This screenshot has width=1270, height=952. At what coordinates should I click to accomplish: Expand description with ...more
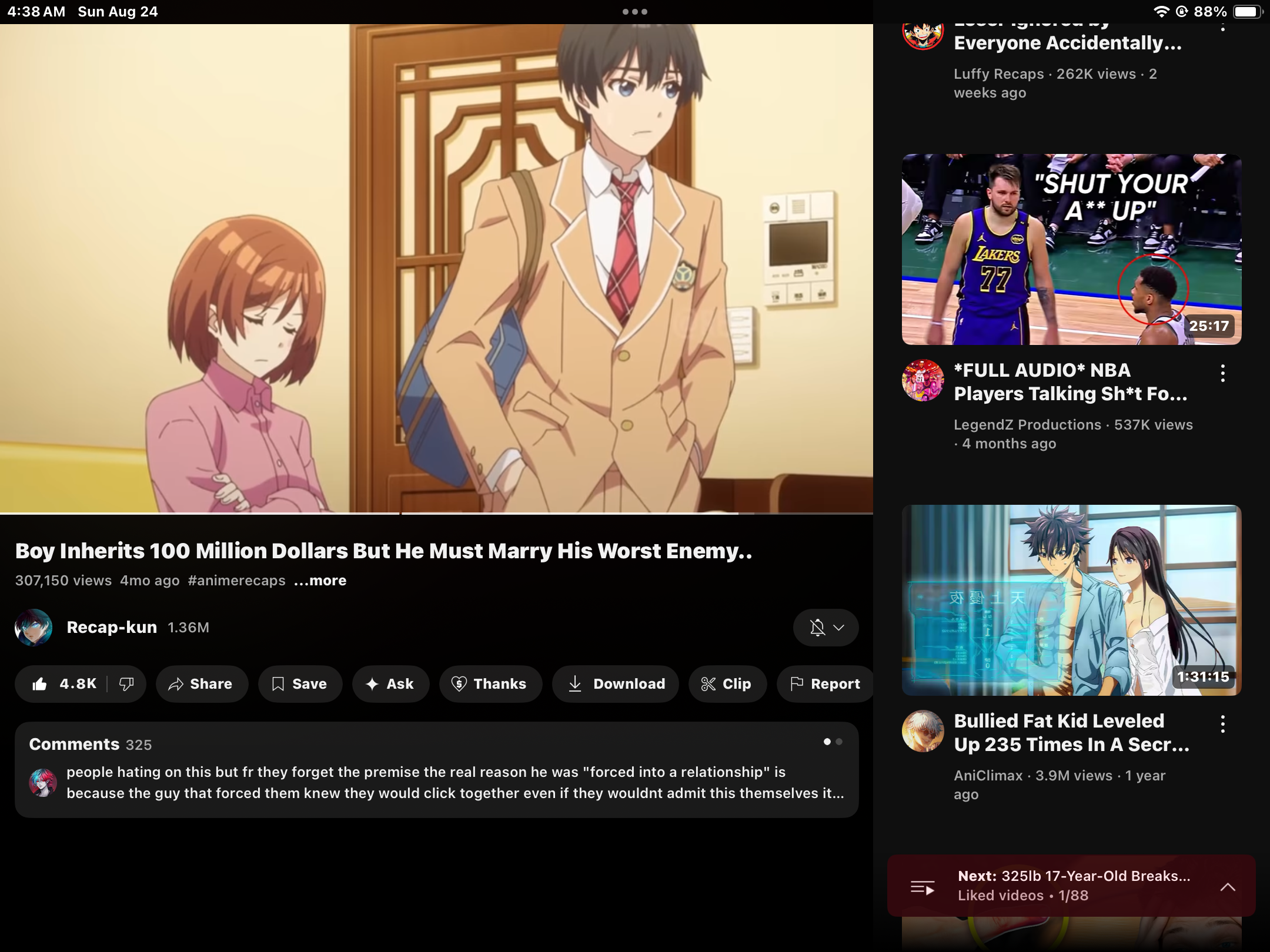(x=320, y=581)
